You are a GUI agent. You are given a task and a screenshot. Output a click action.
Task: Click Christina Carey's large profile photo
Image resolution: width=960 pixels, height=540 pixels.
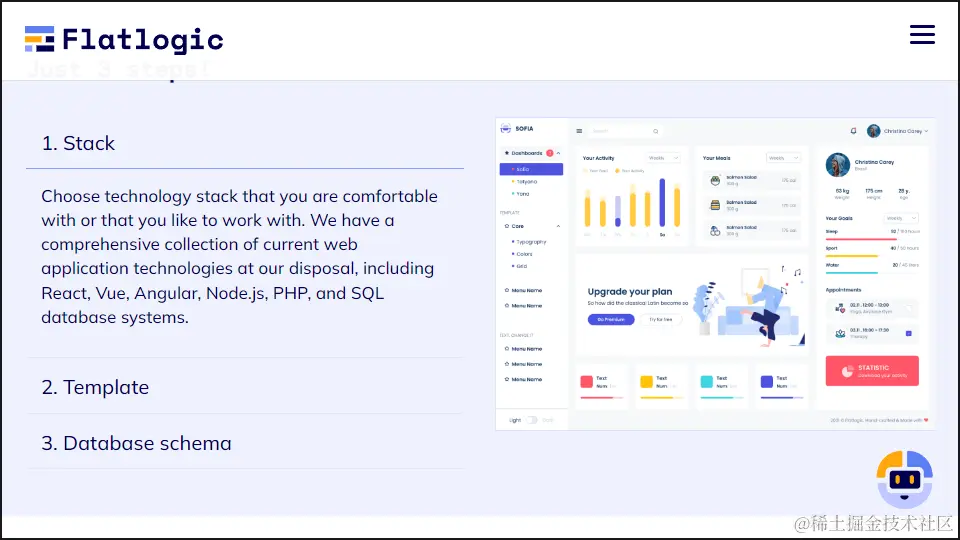click(838, 165)
